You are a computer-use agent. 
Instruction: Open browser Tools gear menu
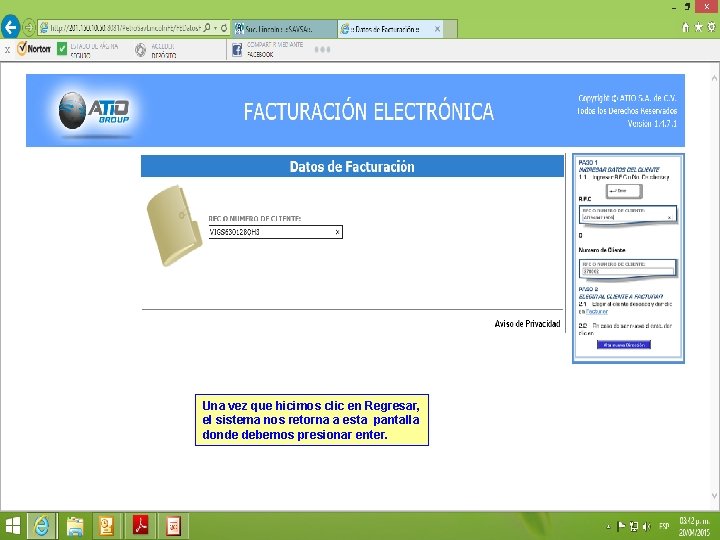click(711, 27)
